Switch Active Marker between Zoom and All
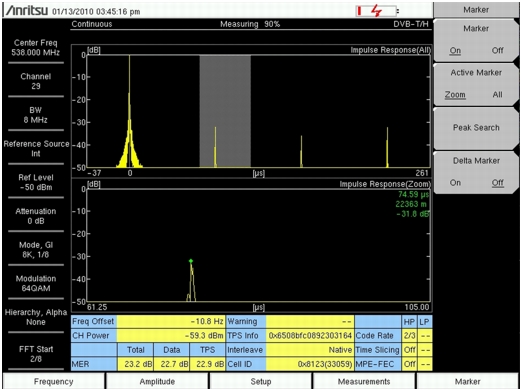Image resolution: width=521 pixels, height=390 pixels. (476, 84)
